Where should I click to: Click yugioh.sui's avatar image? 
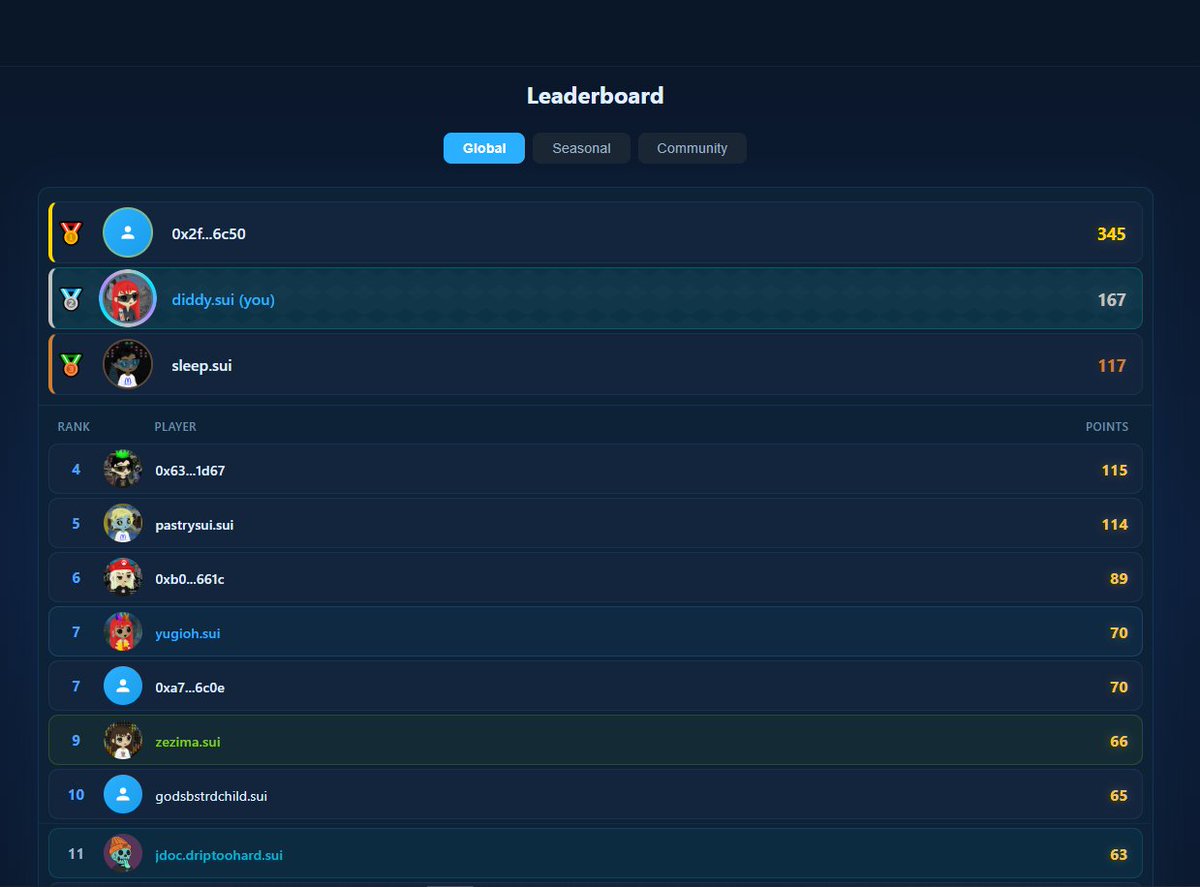[x=123, y=632]
